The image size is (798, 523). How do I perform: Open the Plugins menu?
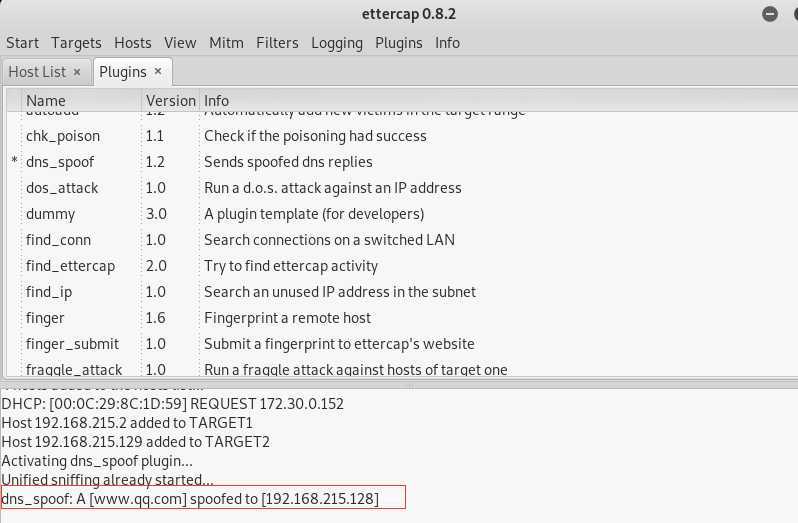tap(398, 43)
